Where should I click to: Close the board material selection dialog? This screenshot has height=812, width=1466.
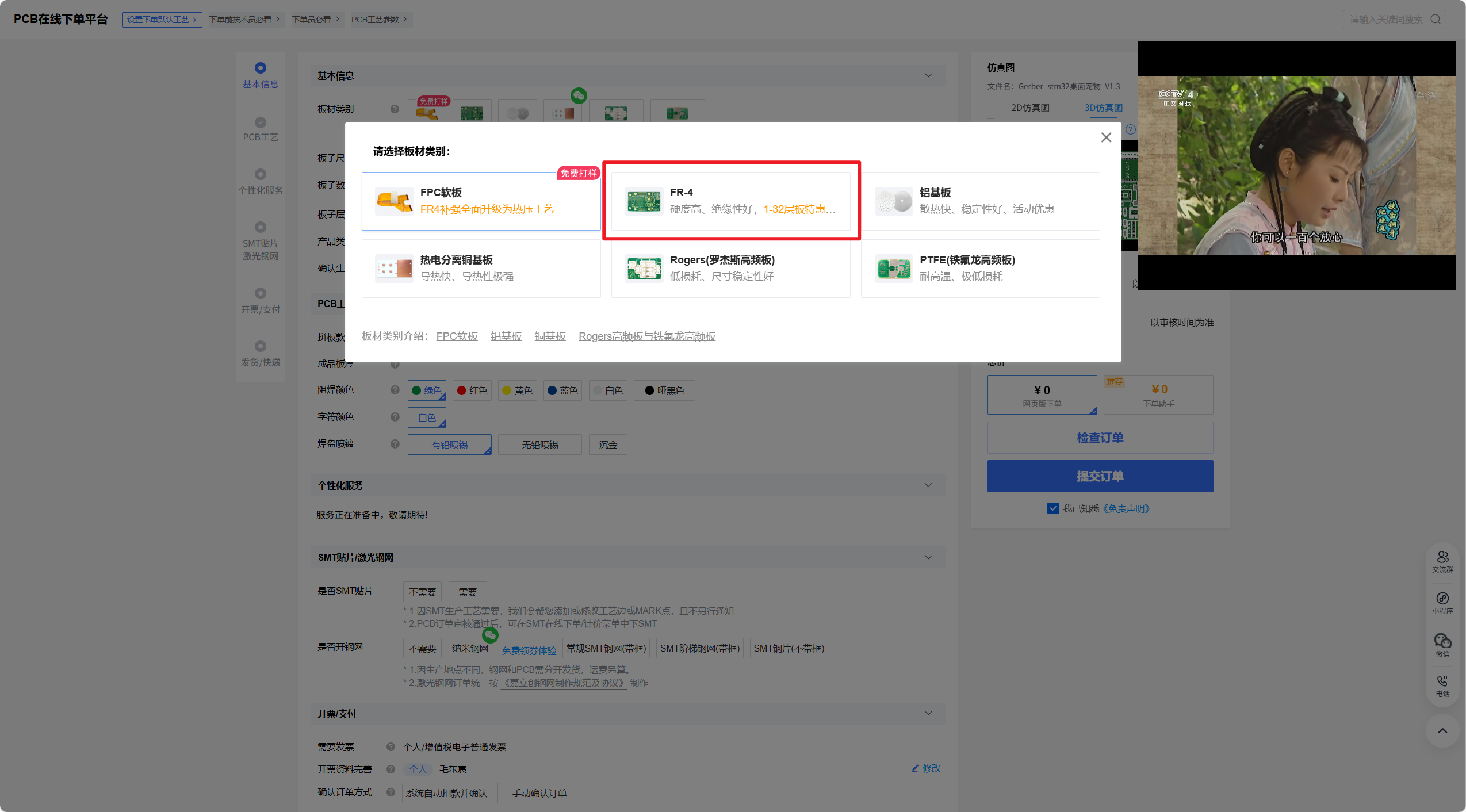[x=1105, y=137]
